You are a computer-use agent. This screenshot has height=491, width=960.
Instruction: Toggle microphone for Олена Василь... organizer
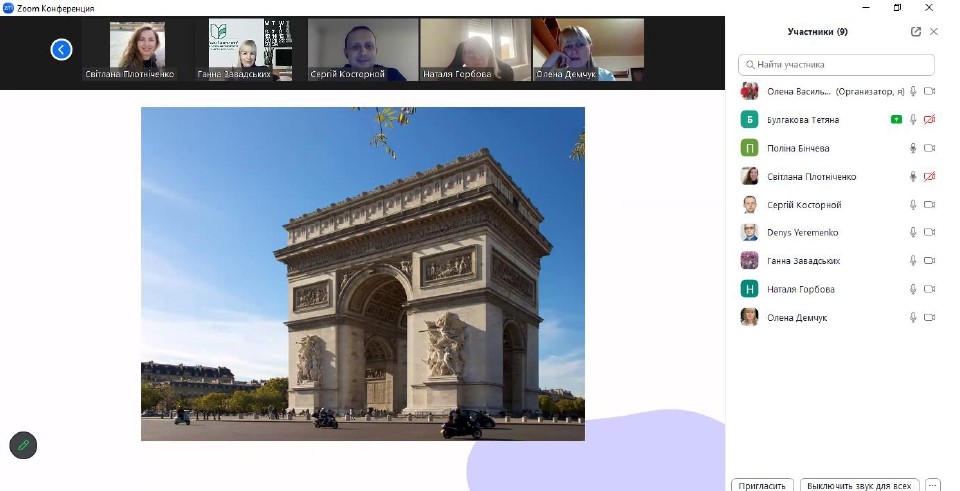pyautogui.click(x=913, y=91)
